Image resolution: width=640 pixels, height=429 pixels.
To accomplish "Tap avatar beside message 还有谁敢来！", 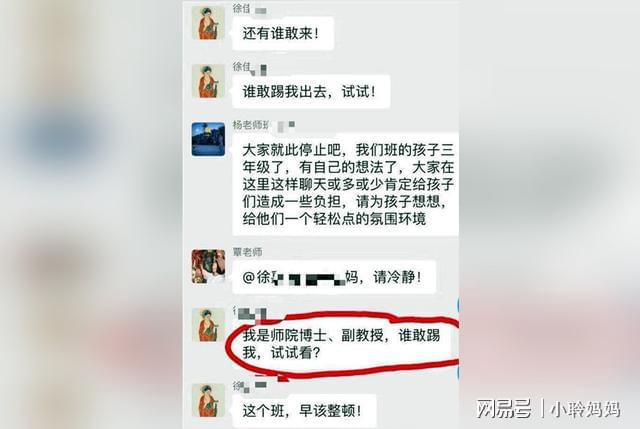I will (x=208, y=23).
